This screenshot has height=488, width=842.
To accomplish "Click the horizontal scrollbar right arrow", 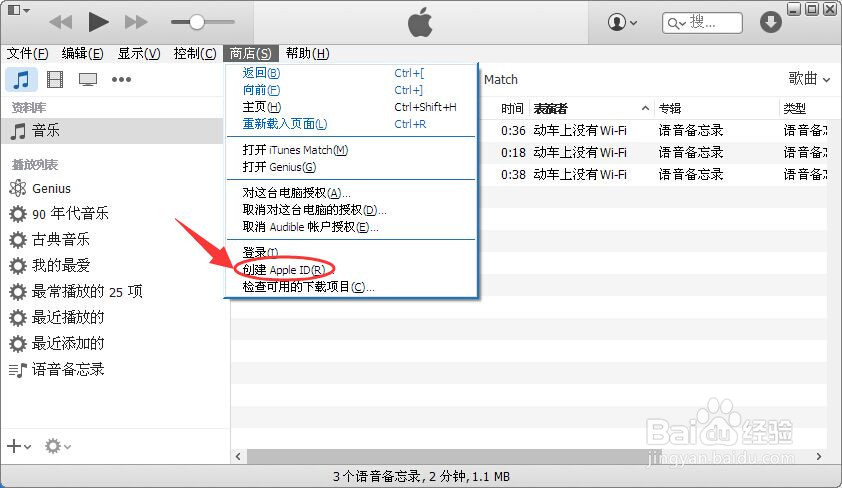I will pos(819,456).
